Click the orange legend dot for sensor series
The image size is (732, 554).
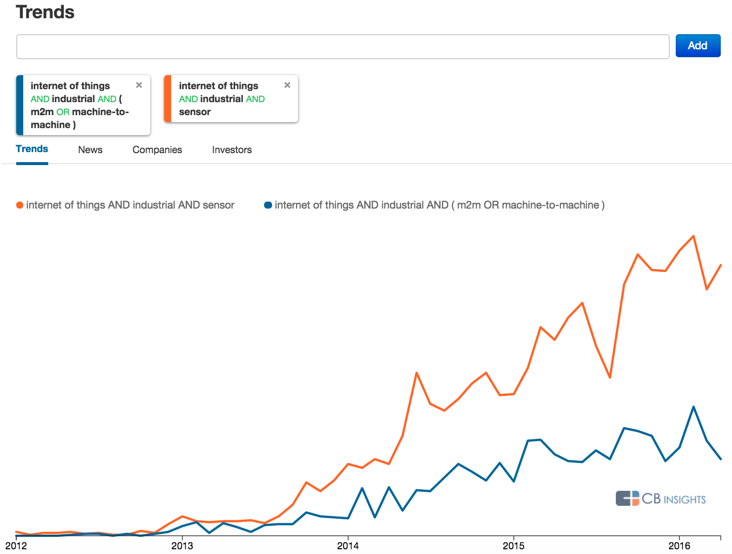click(x=19, y=205)
